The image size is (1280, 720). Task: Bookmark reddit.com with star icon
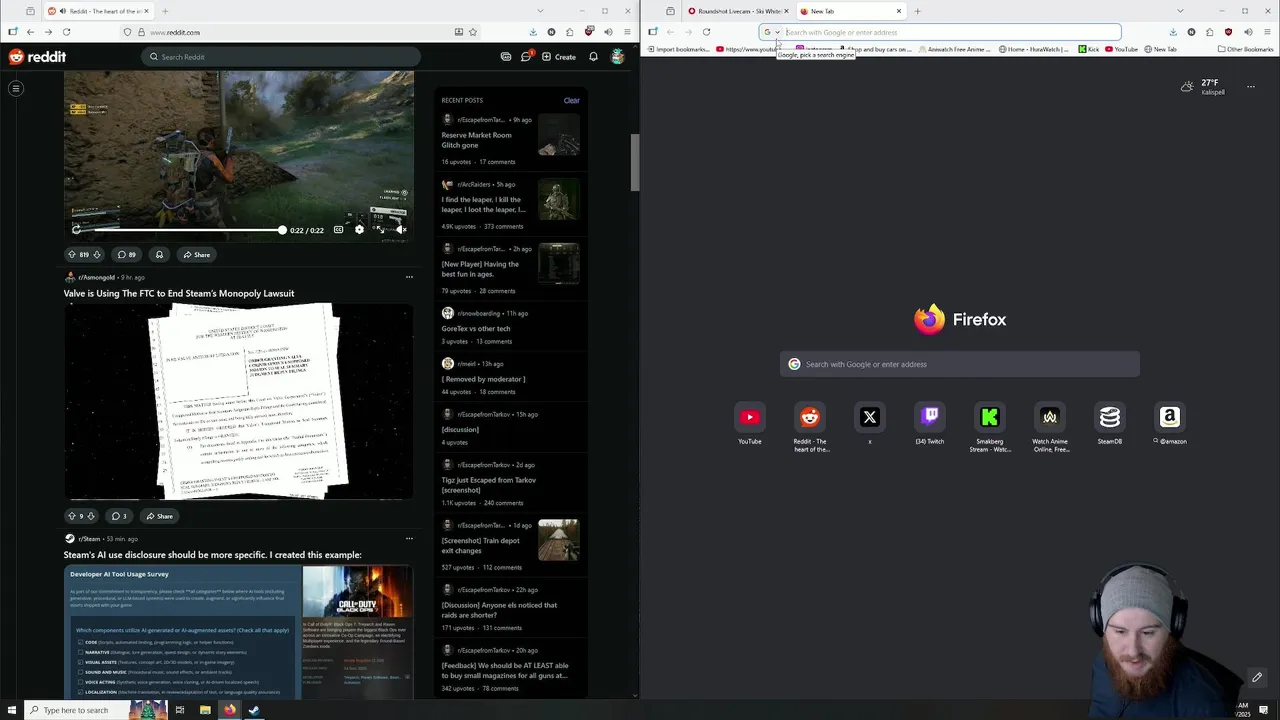coord(473,32)
